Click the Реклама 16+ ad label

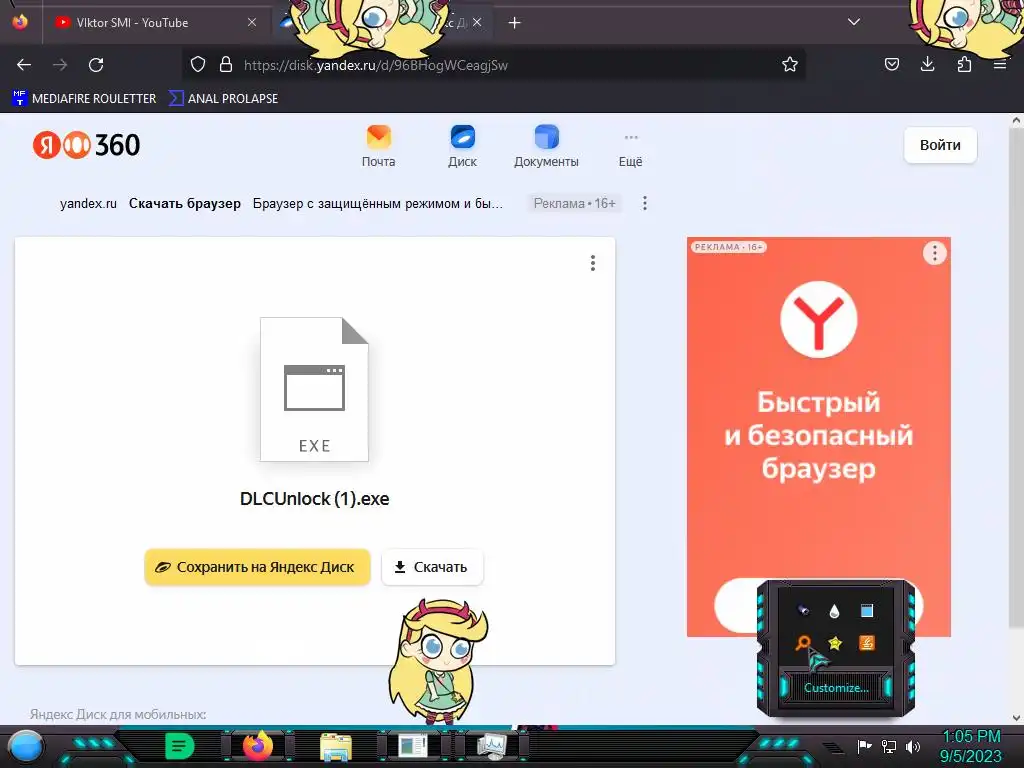click(574, 203)
